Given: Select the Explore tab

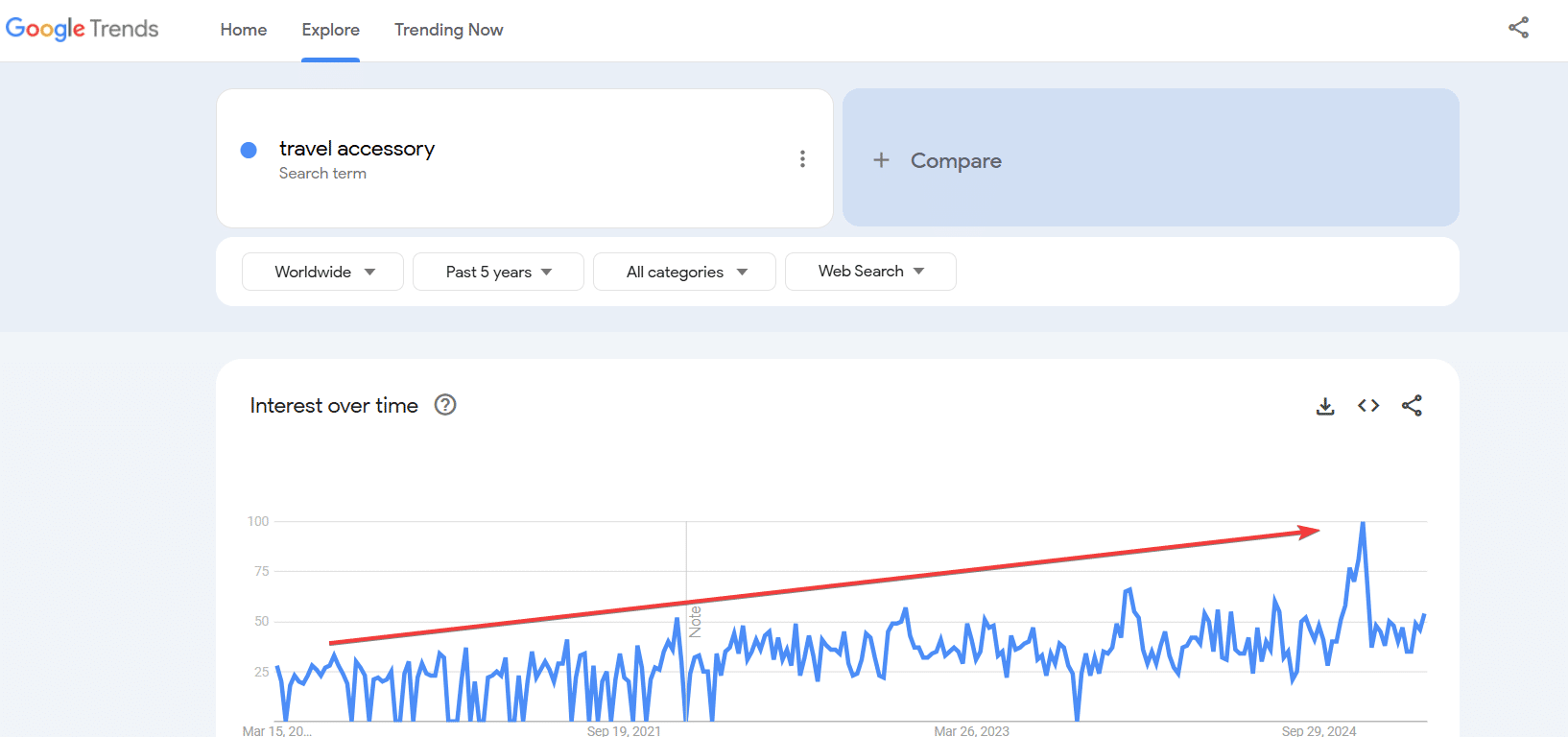Looking at the screenshot, I should [330, 30].
